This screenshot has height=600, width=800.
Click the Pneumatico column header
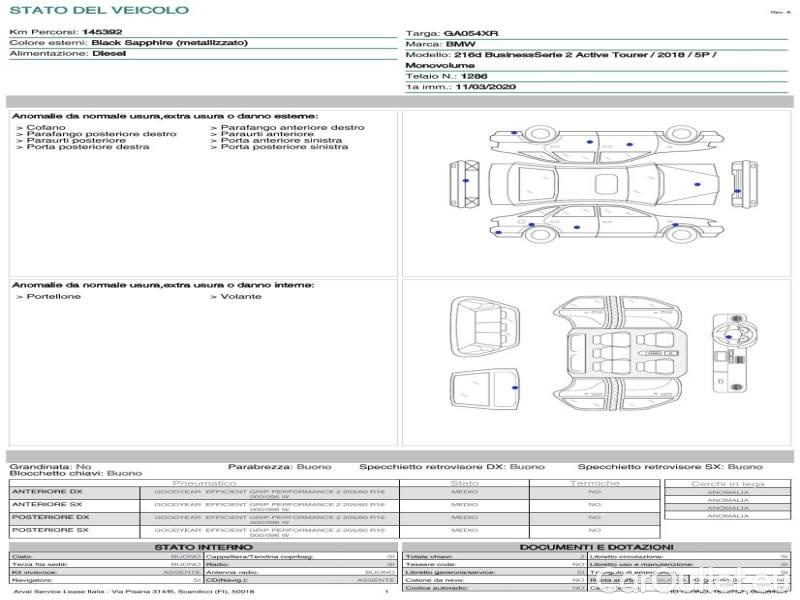pyautogui.click(x=205, y=483)
